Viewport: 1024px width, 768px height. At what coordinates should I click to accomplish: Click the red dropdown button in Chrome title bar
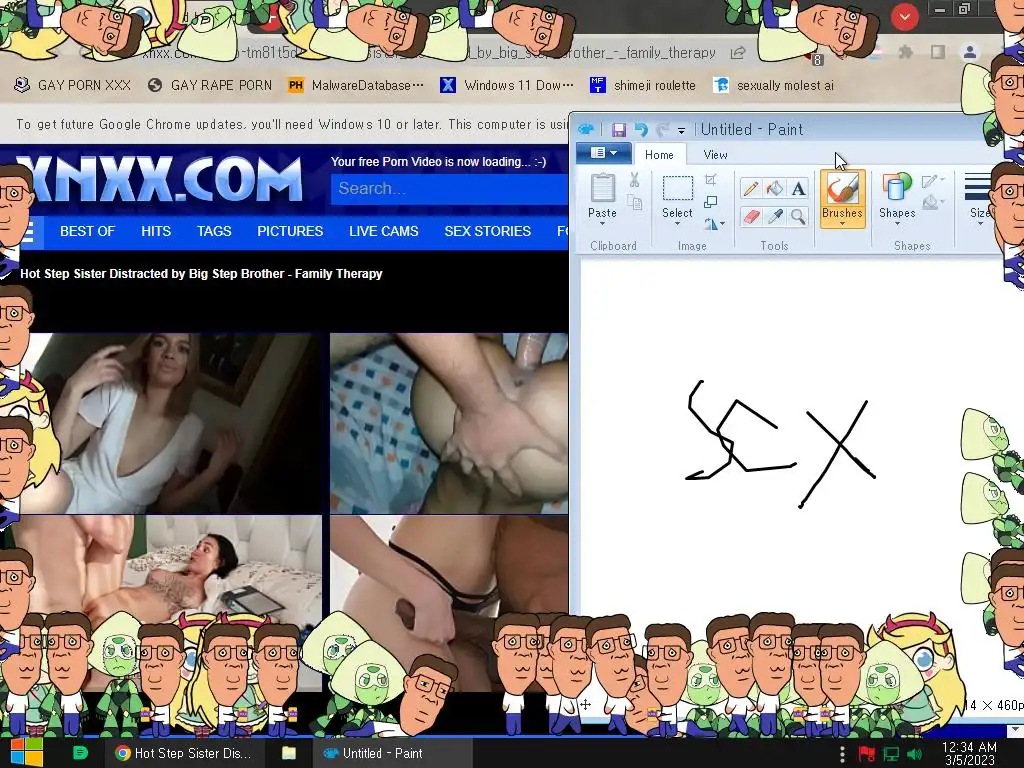pyautogui.click(x=904, y=17)
